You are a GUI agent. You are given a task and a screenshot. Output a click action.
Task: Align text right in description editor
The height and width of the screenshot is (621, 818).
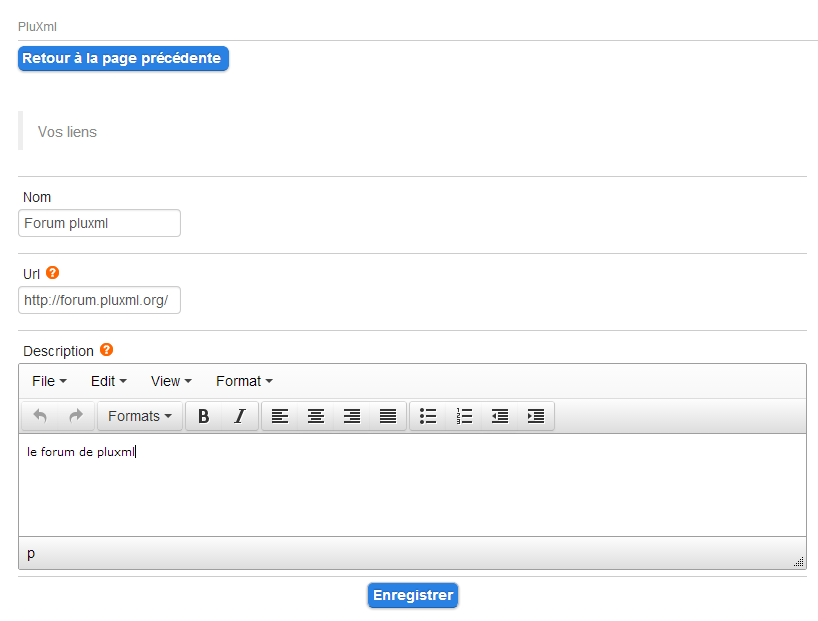pyautogui.click(x=352, y=416)
